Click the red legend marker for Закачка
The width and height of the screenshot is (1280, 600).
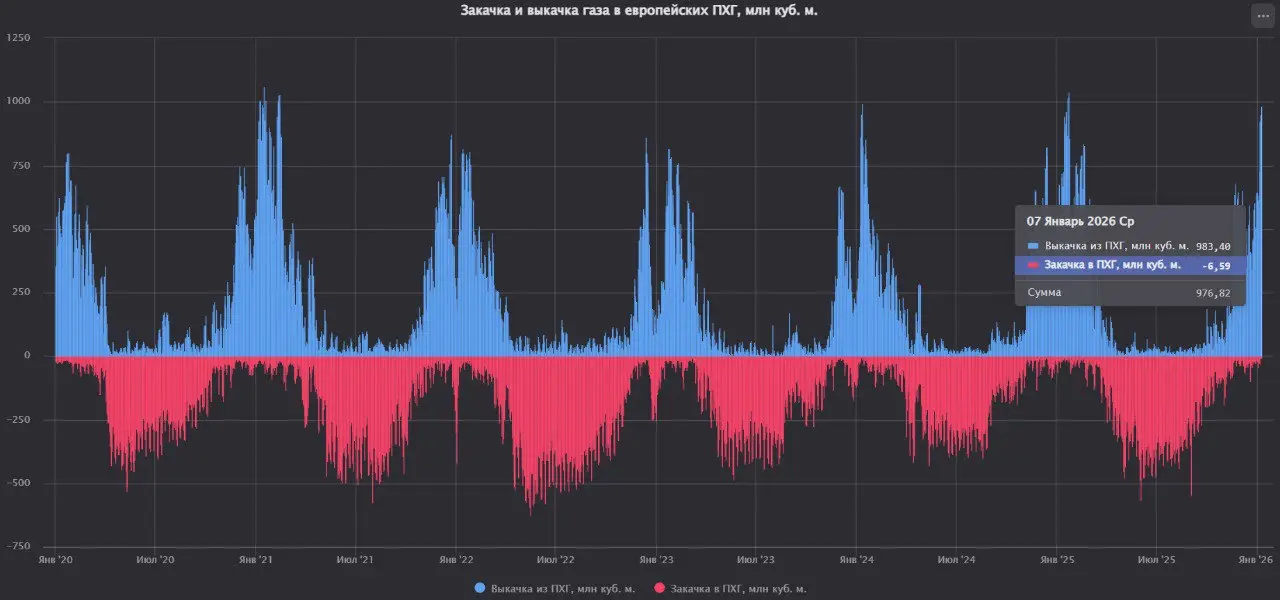pos(658,588)
